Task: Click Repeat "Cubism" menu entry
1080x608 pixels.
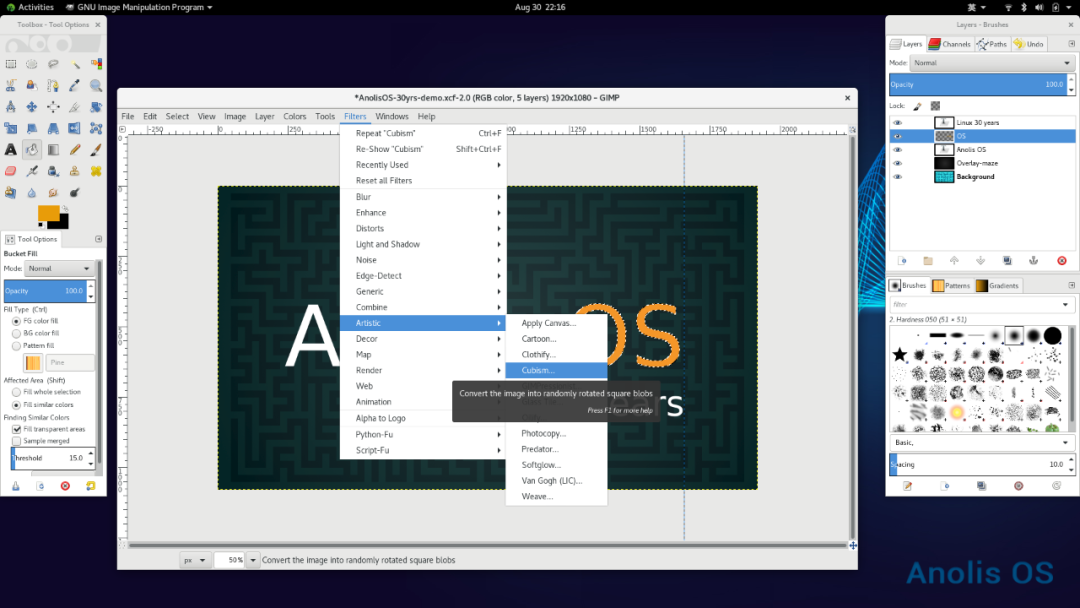Action: [x=423, y=134]
